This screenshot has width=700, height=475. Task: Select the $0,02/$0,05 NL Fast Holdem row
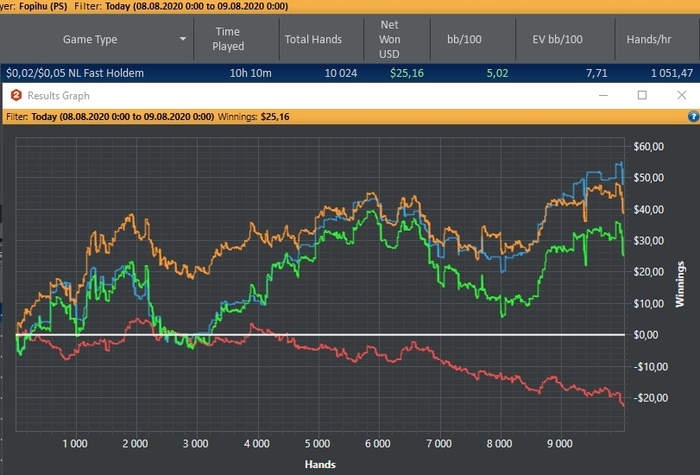click(350, 73)
